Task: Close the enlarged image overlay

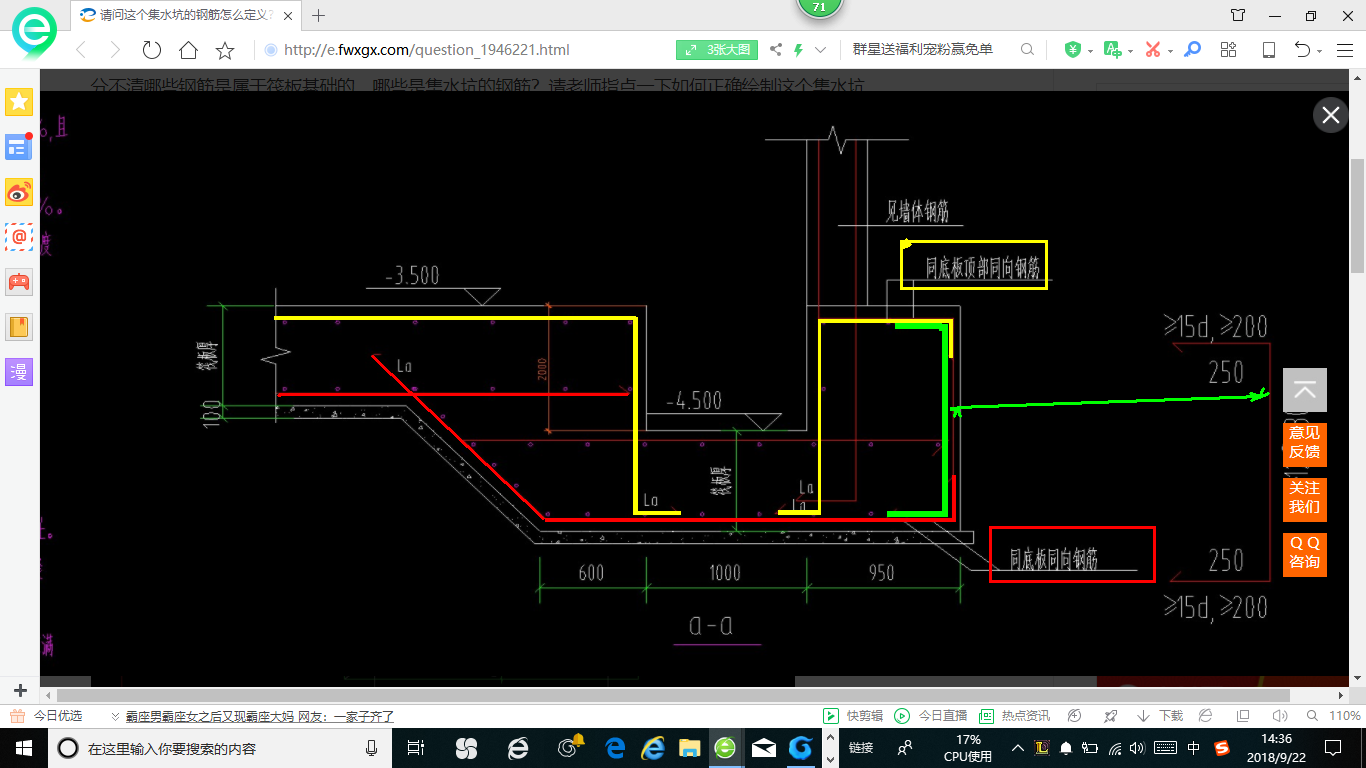Action: coord(1330,115)
